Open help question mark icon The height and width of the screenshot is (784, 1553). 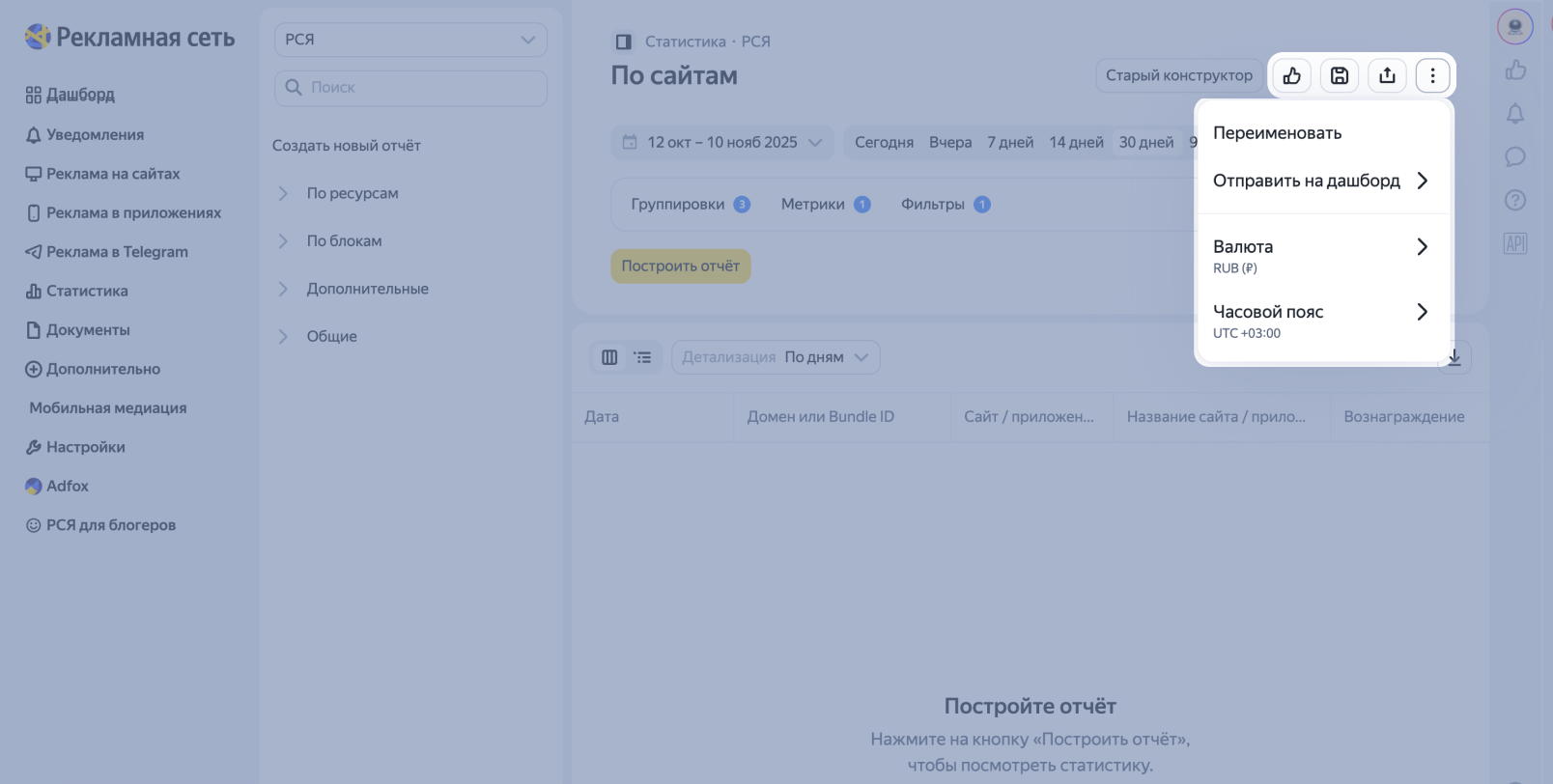click(x=1515, y=200)
